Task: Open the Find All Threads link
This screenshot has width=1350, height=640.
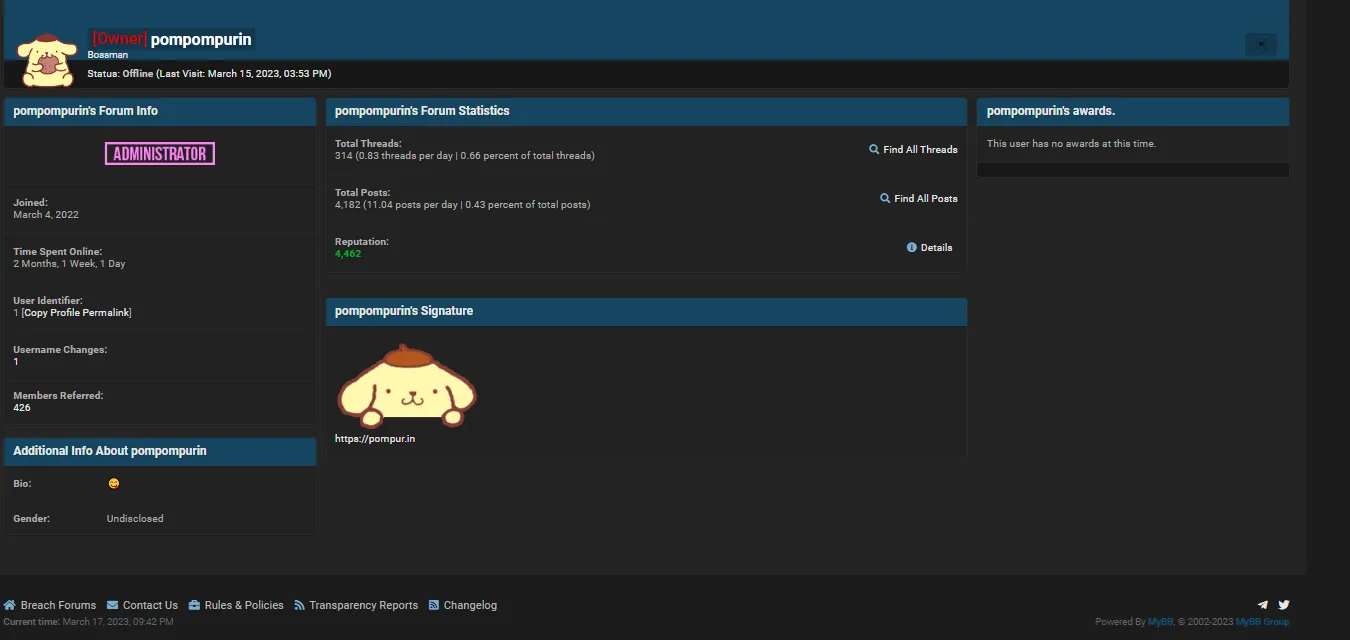Action: [921, 149]
